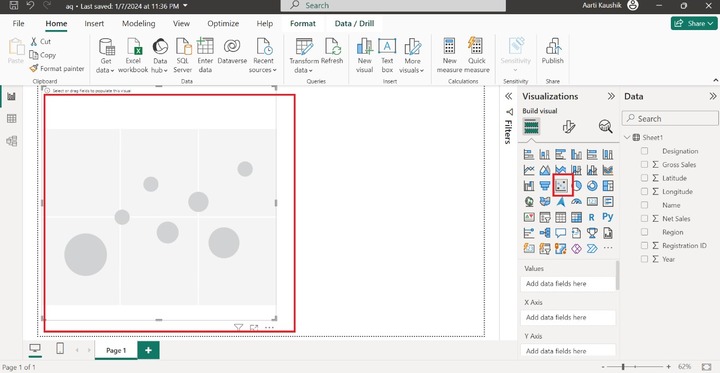Collapse the Visualizations pane
The image size is (720, 373).
(x=611, y=96)
